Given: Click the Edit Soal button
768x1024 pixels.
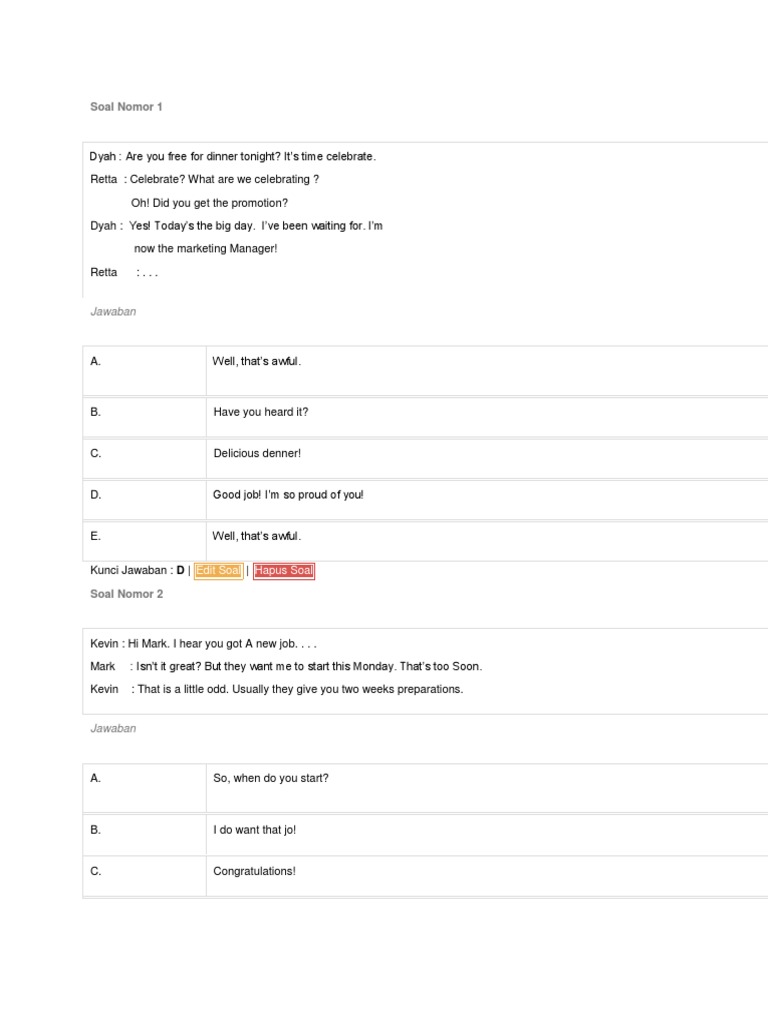Looking at the screenshot, I should click(x=218, y=571).
